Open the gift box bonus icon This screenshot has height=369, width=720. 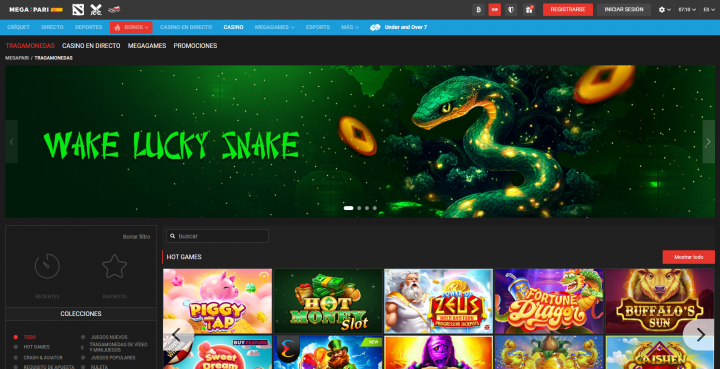click(x=529, y=10)
